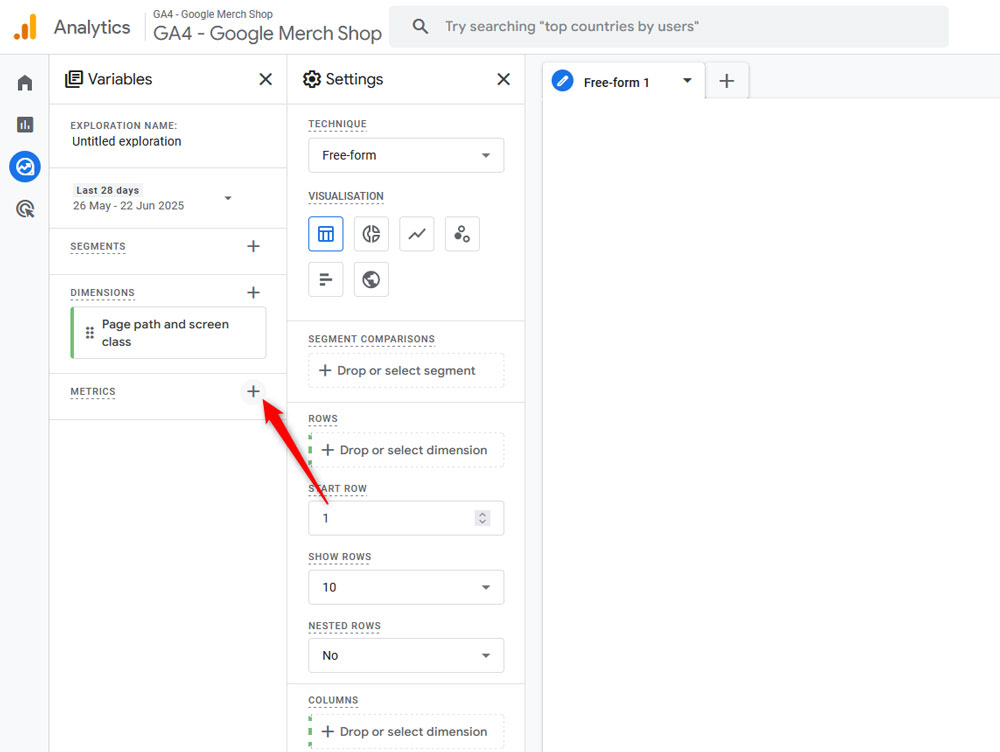Open Advertising icon in left sidebar
The height and width of the screenshot is (752, 1000).
25,209
